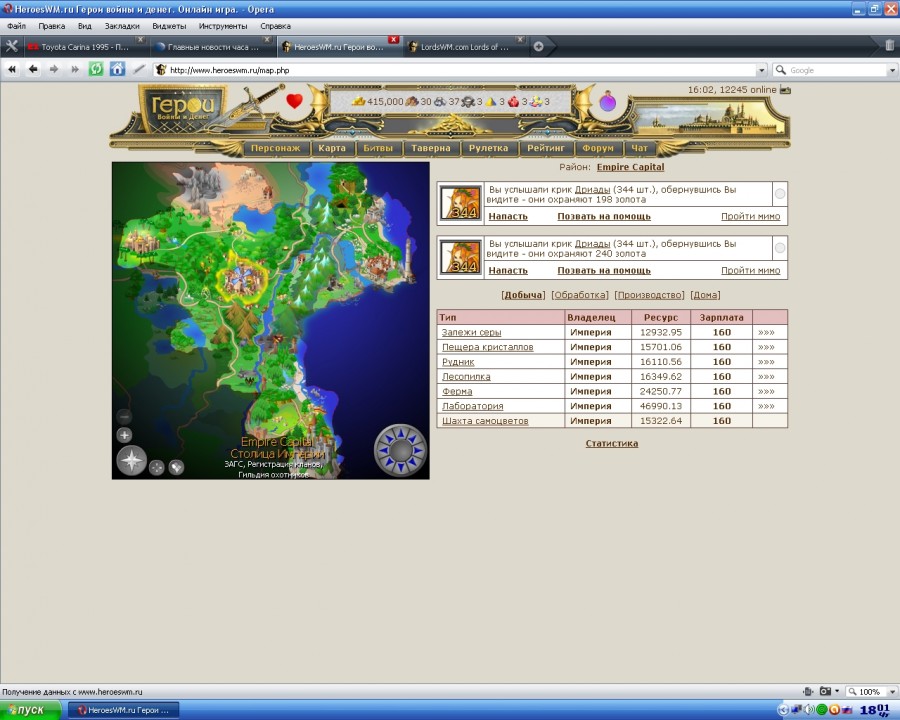Screen dimensions: 900x720
Task: Open the Рулетка game menu
Action: click(x=488, y=148)
